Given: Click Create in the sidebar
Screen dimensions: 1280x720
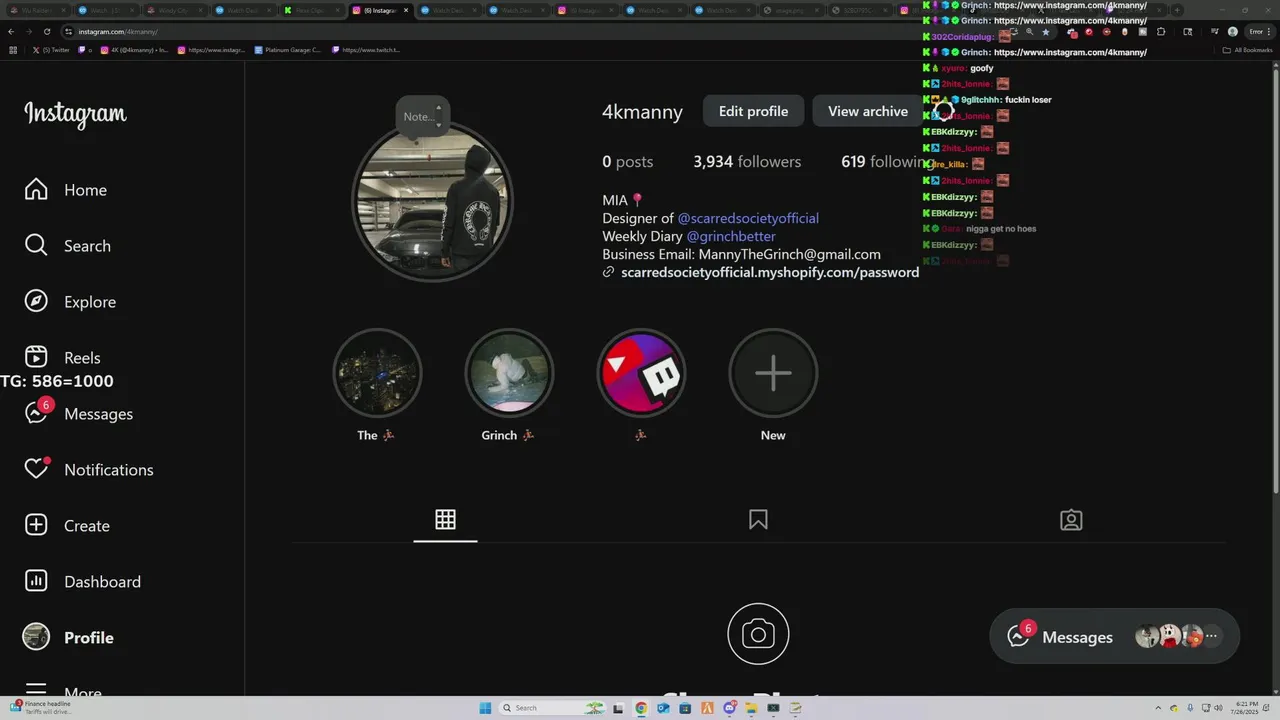Looking at the screenshot, I should pyautogui.click(x=67, y=525).
